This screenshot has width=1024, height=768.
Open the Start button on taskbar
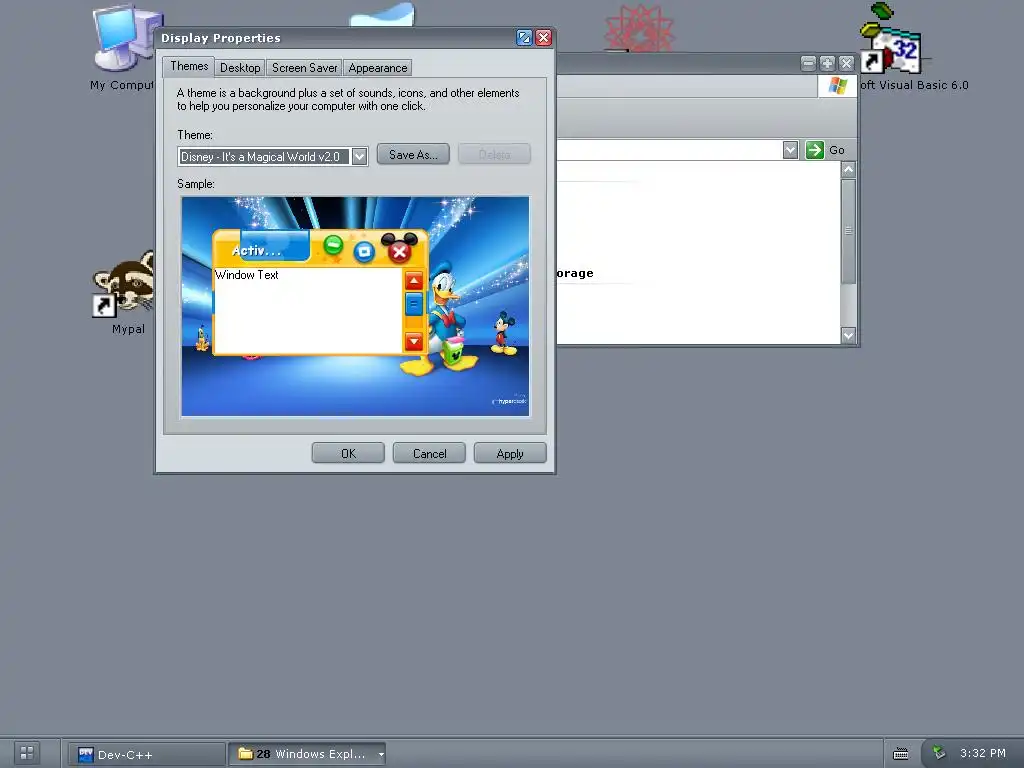click(27, 753)
